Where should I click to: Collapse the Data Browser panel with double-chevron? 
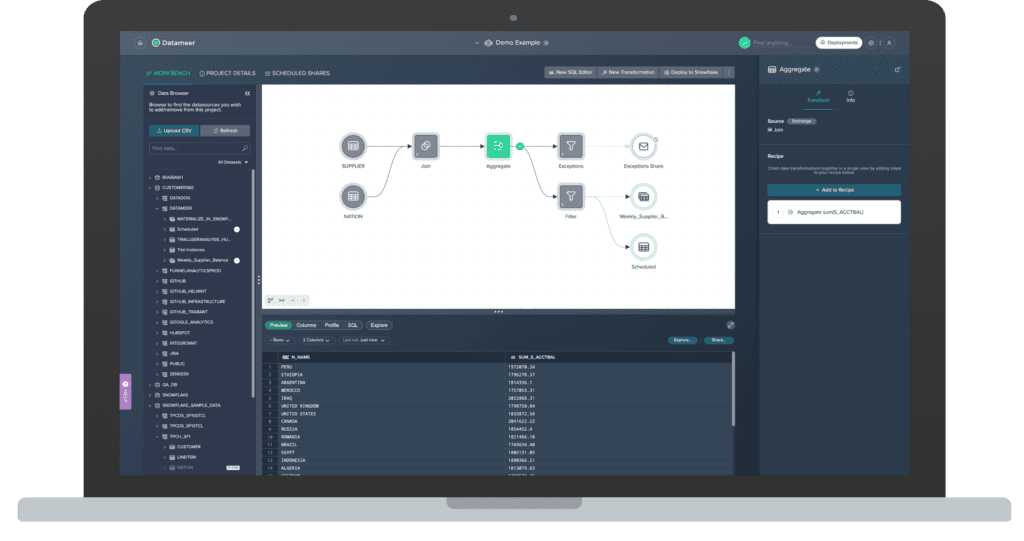click(x=247, y=93)
